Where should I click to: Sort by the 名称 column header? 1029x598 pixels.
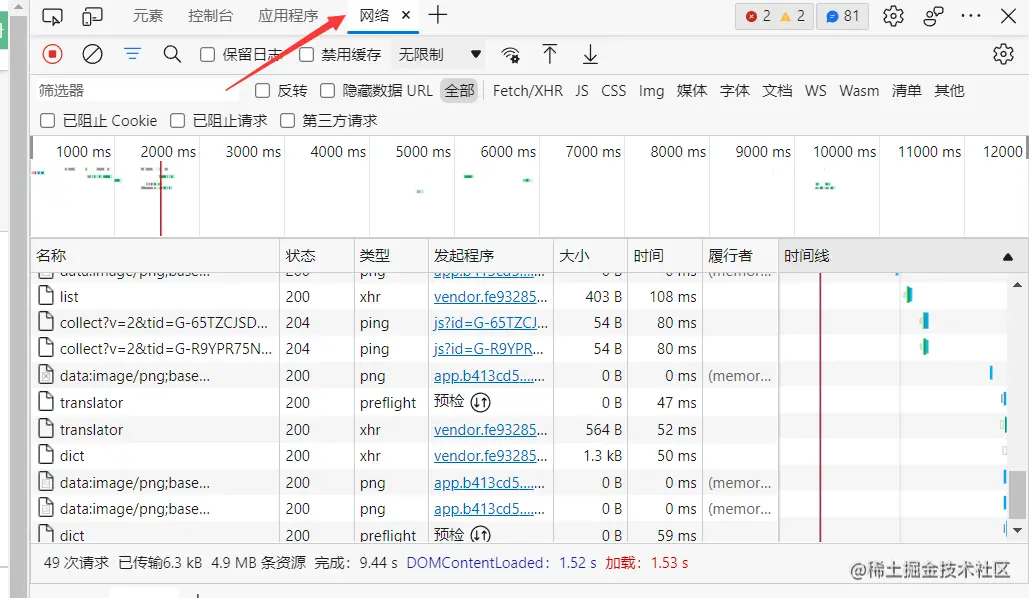click(x=156, y=255)
